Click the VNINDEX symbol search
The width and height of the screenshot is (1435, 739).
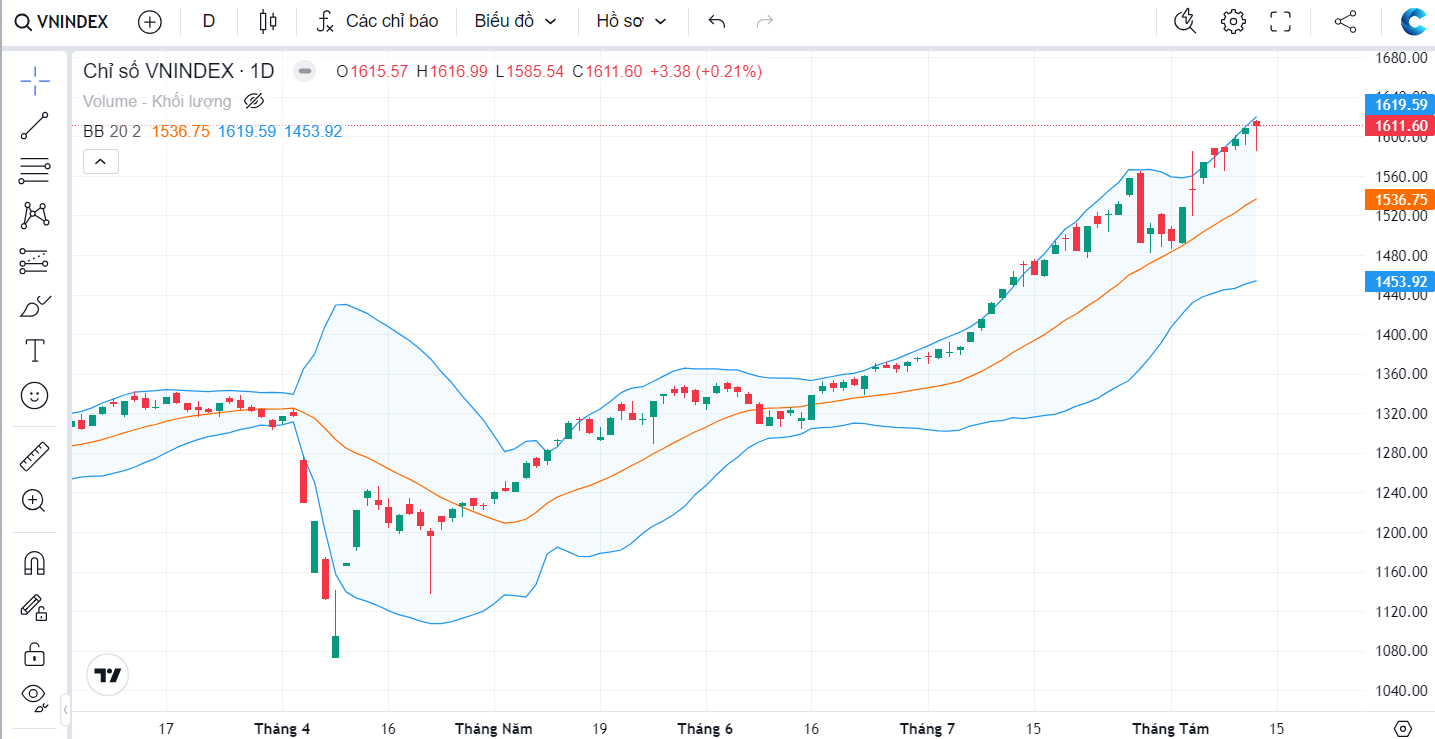[x=62, y=21]
